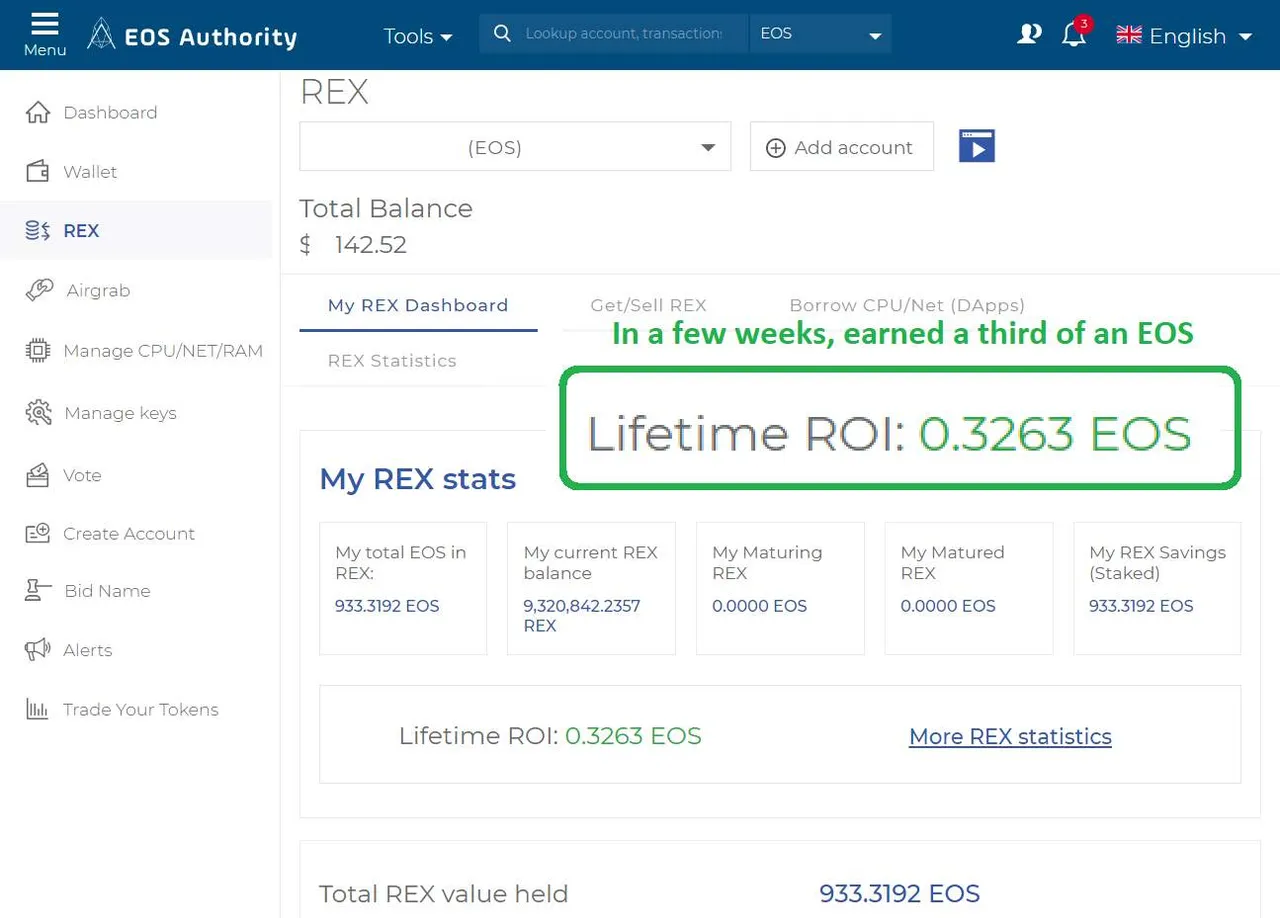Open the hamburger Menu icon

(44, 23)
